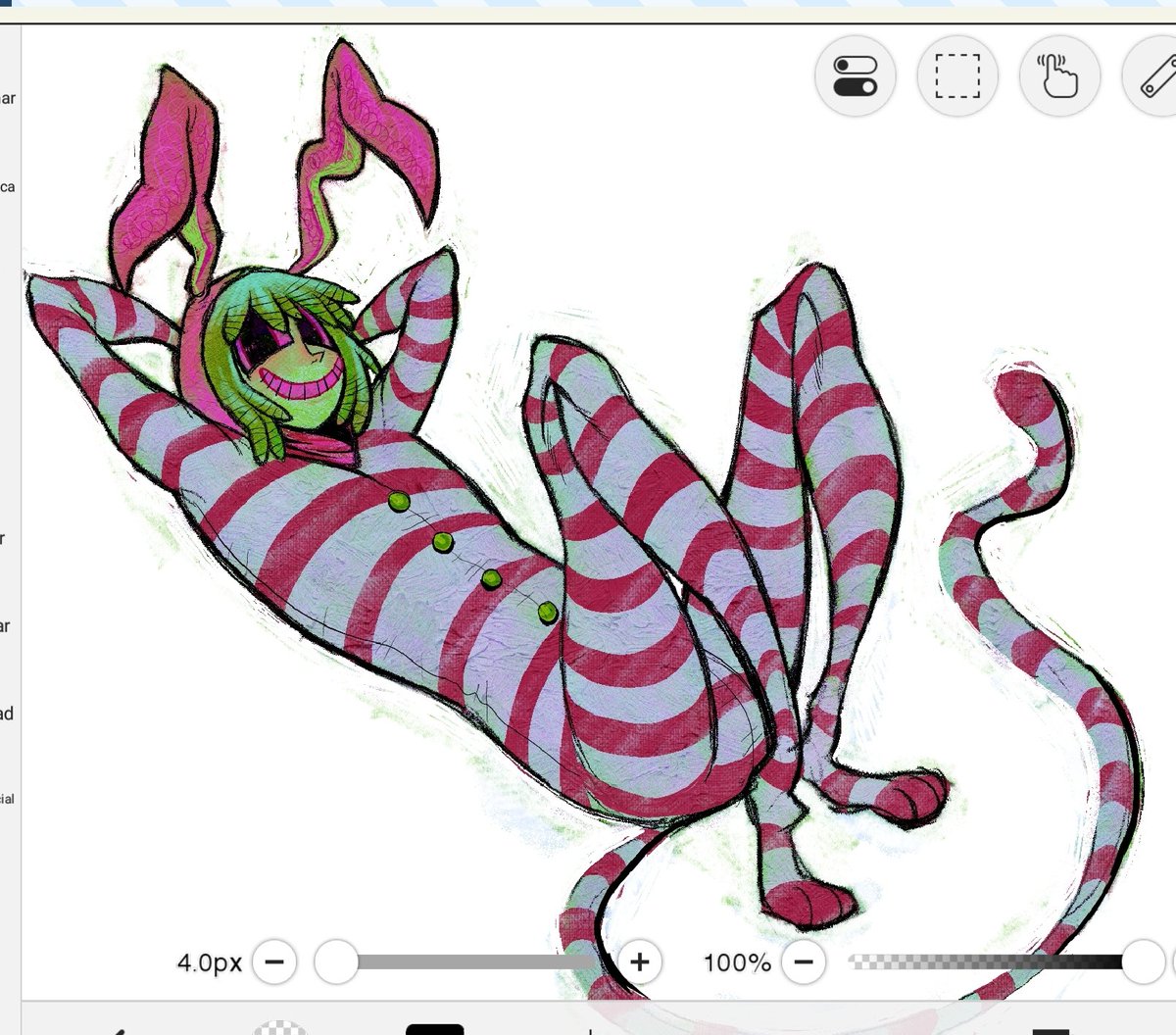The width and height of the screenshot is (1176, 1035).
Task: Decrease brush thickness with minus button
Action: tap(274, 962)
